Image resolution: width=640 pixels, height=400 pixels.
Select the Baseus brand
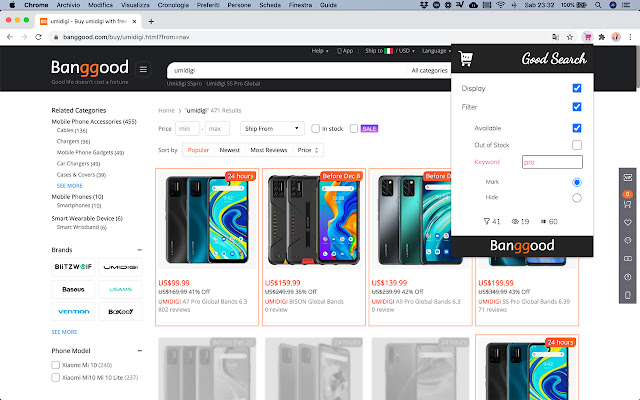[x=73, y=289]
